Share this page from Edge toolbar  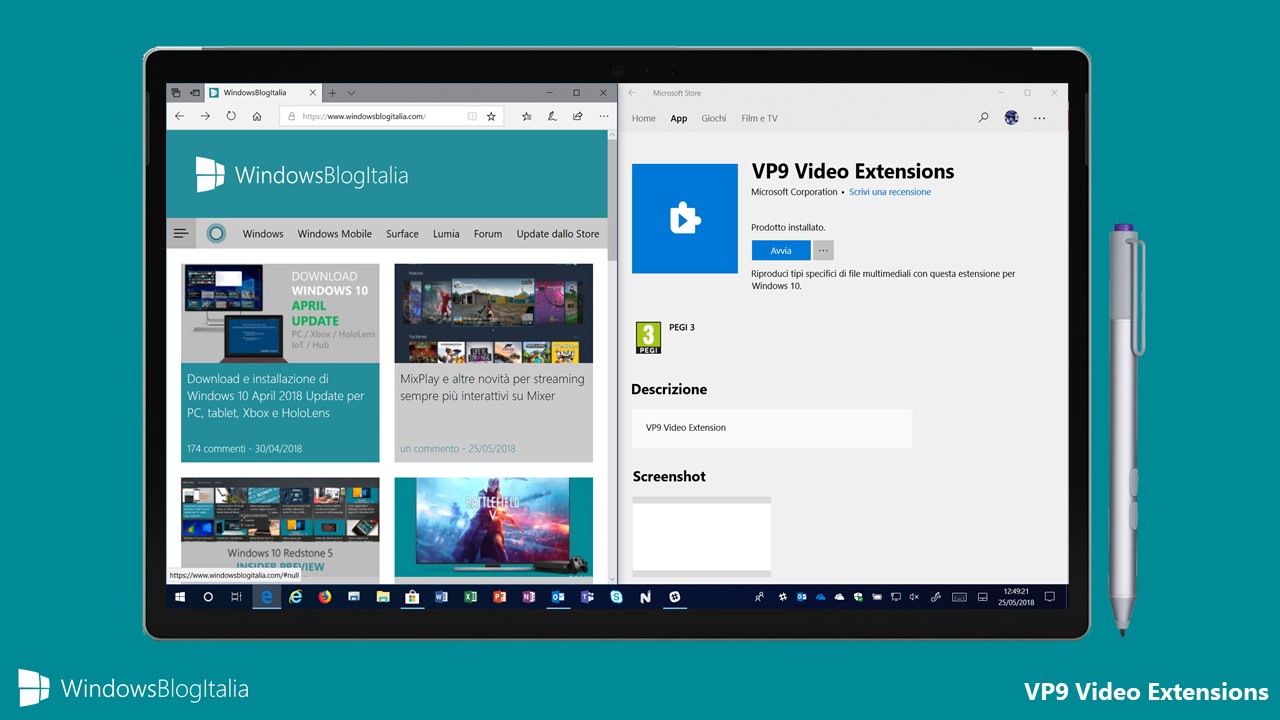point(577,116)
